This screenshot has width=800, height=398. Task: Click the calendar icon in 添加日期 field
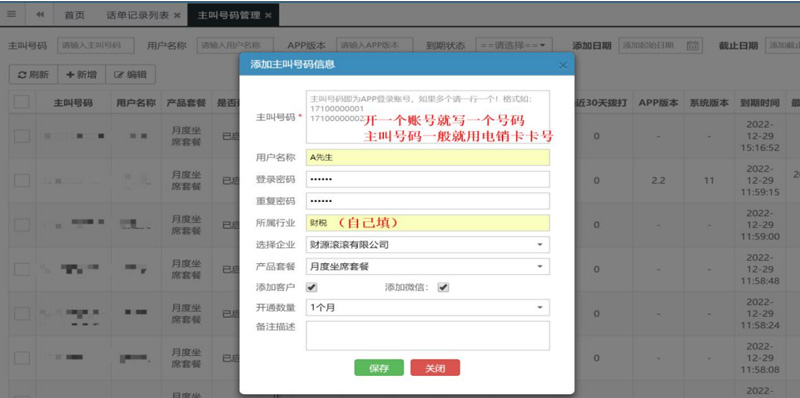692,45
